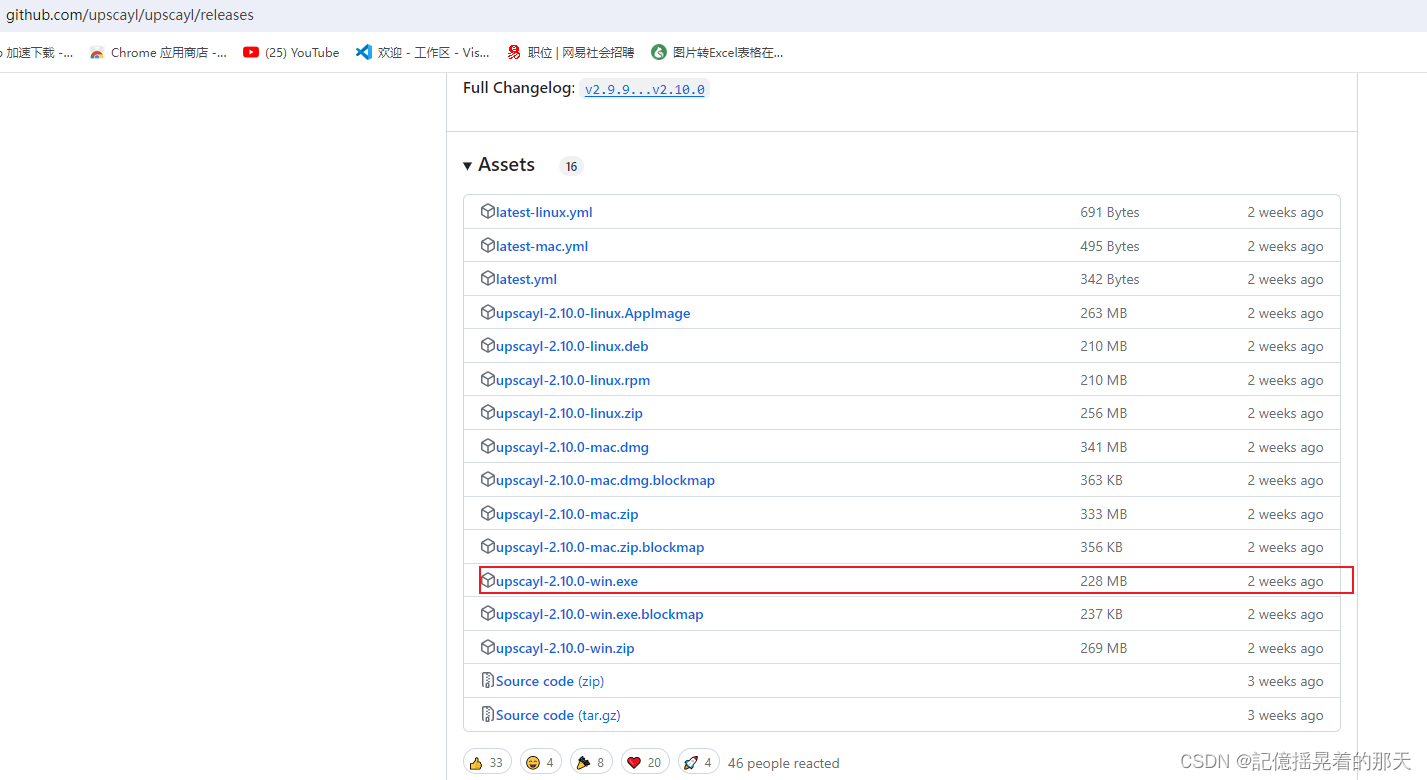Click package icon beside linux.deb
Image resolution: width=1427 pixels, height=780 pixels.
coord(488,345)
